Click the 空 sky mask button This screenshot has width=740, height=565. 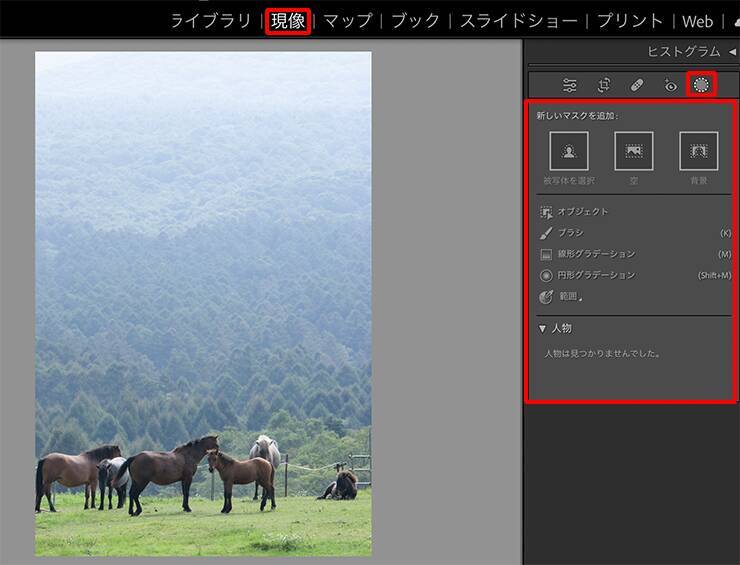pyautogui.click(x=634, y=151)
